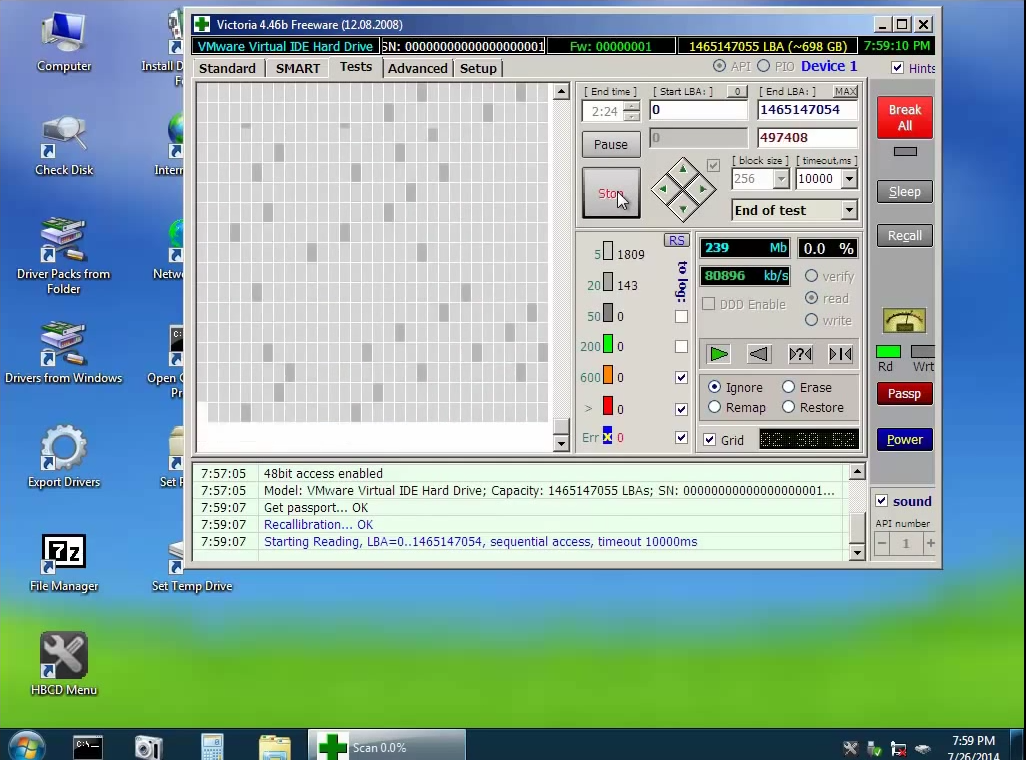
Task: Decrease the API number with minus
Action: pos(882,543)
